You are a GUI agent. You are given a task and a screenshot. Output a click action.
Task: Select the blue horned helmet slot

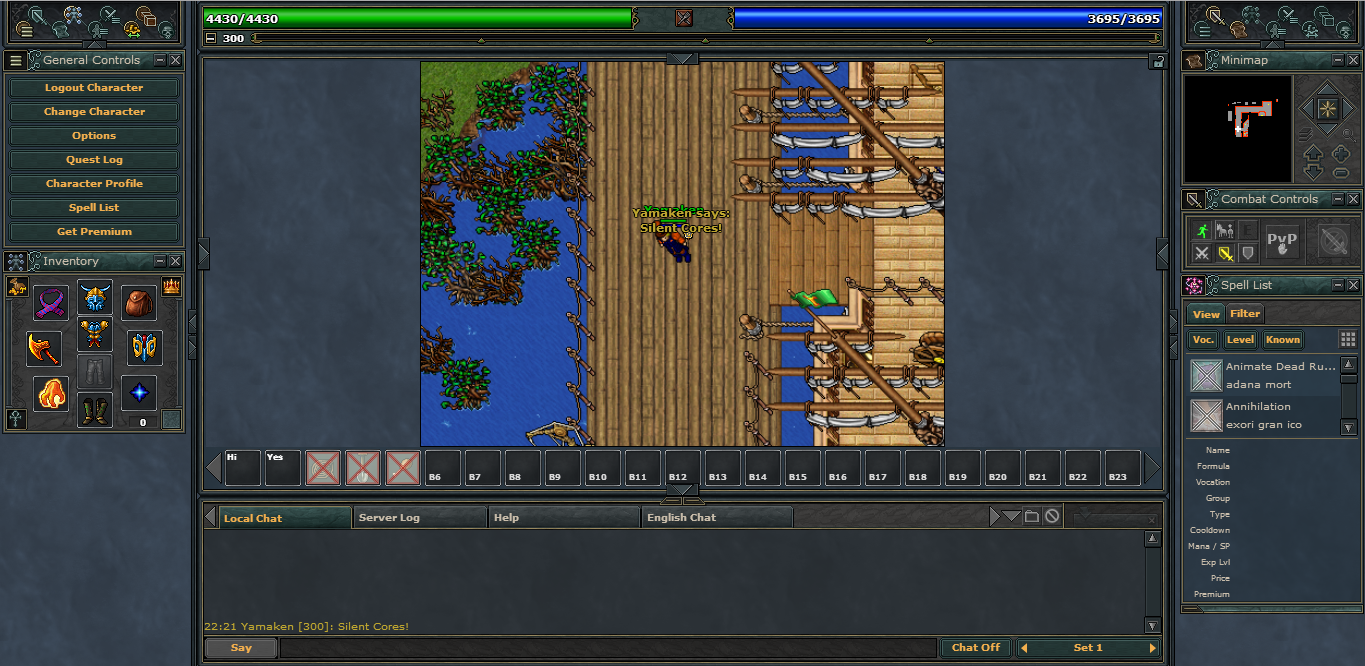click(x=95, y=297)
